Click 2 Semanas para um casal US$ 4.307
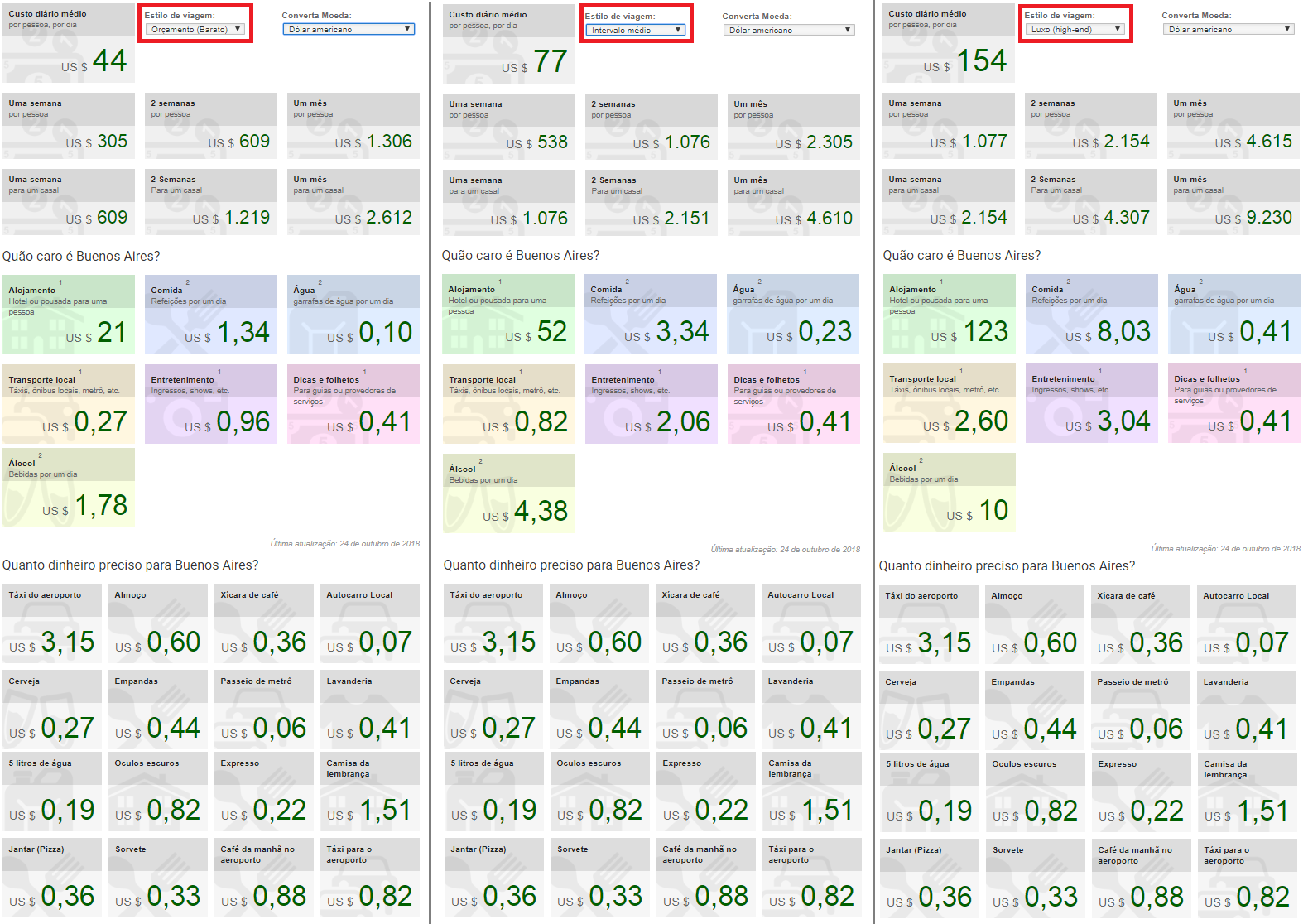 [1091, 201]
